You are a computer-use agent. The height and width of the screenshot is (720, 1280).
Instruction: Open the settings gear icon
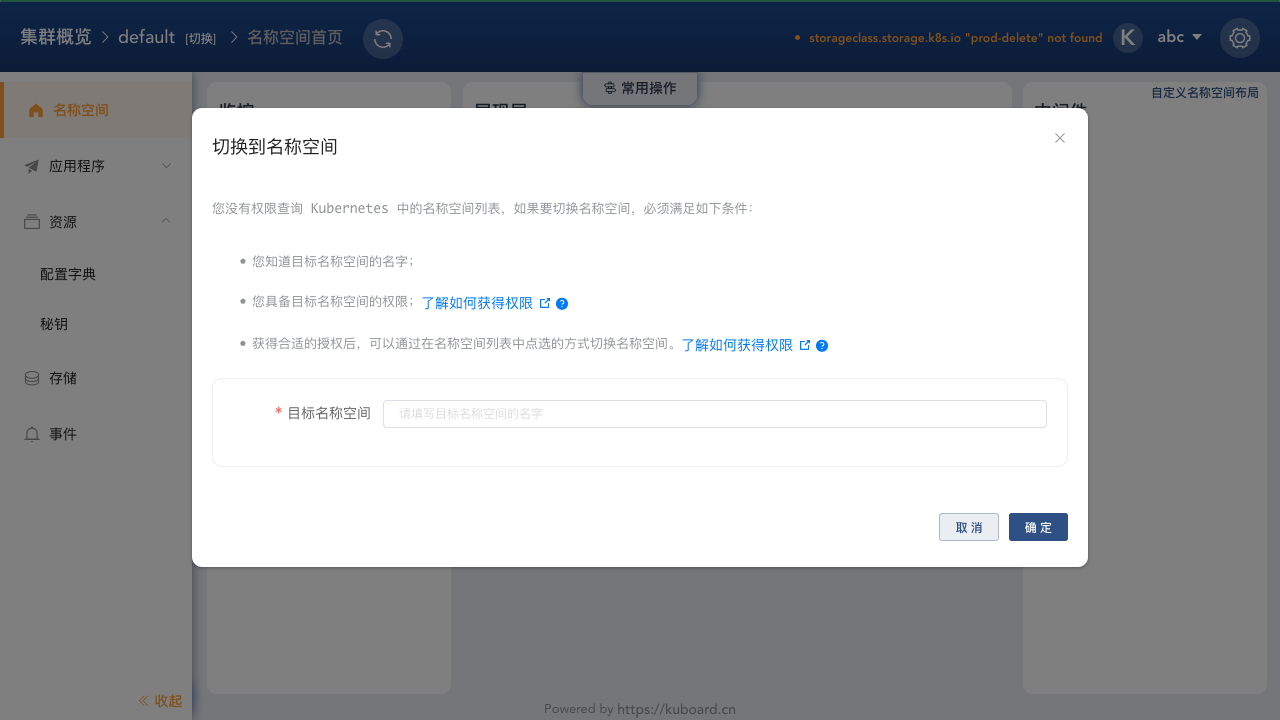coord(1240,38)
